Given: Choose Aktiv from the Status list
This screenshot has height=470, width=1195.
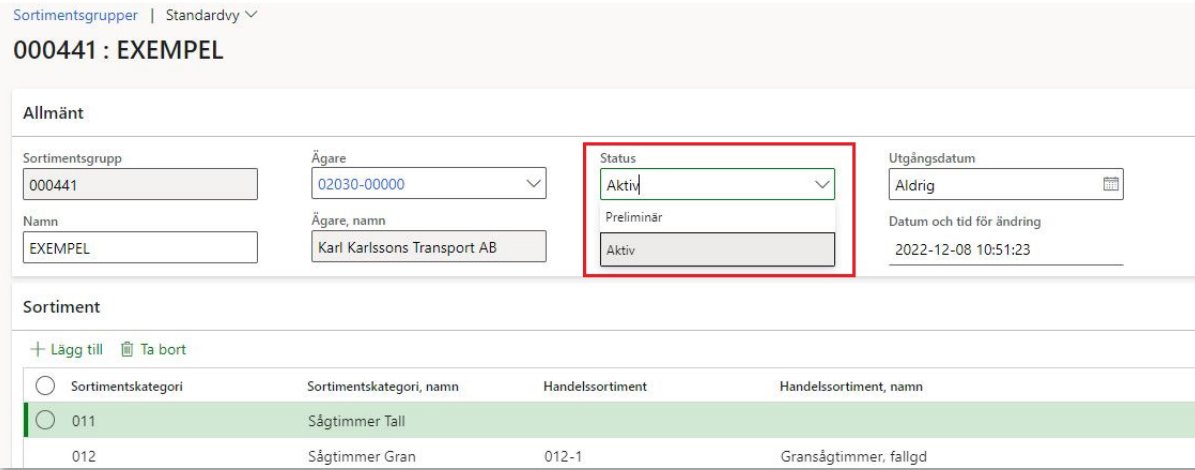Looking at the screenshot, I should (x=716, y=252).
